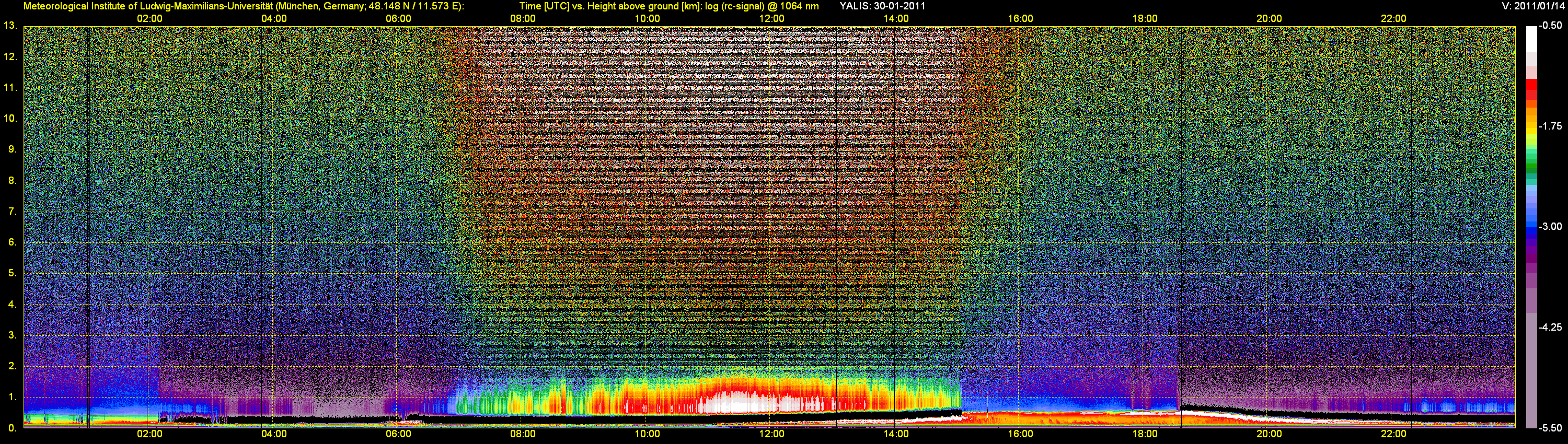Click the 06:00 label on the bottom time axis
Screen dimensions: 1568x444
[x=399, y=434]
